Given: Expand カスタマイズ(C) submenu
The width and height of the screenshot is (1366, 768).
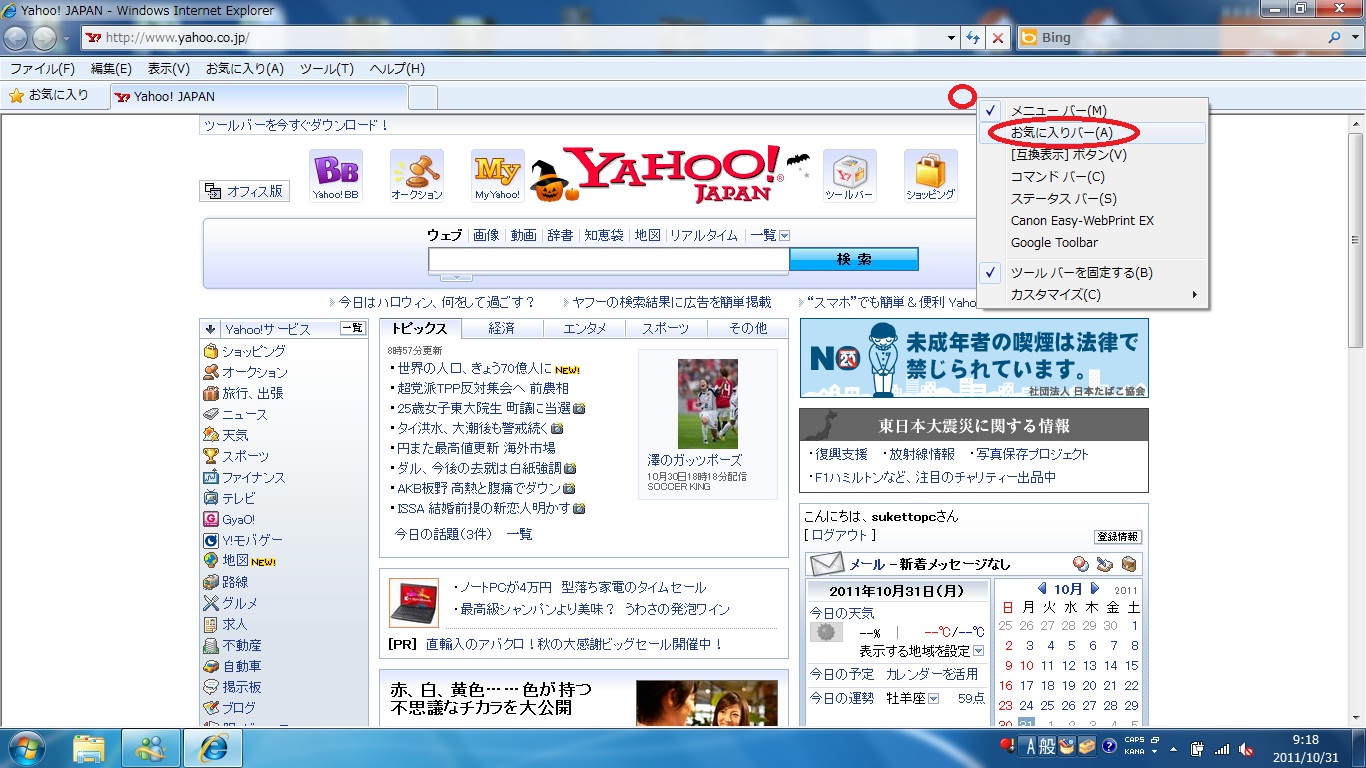Looking at the screenshot, I should pos(1092,294).
